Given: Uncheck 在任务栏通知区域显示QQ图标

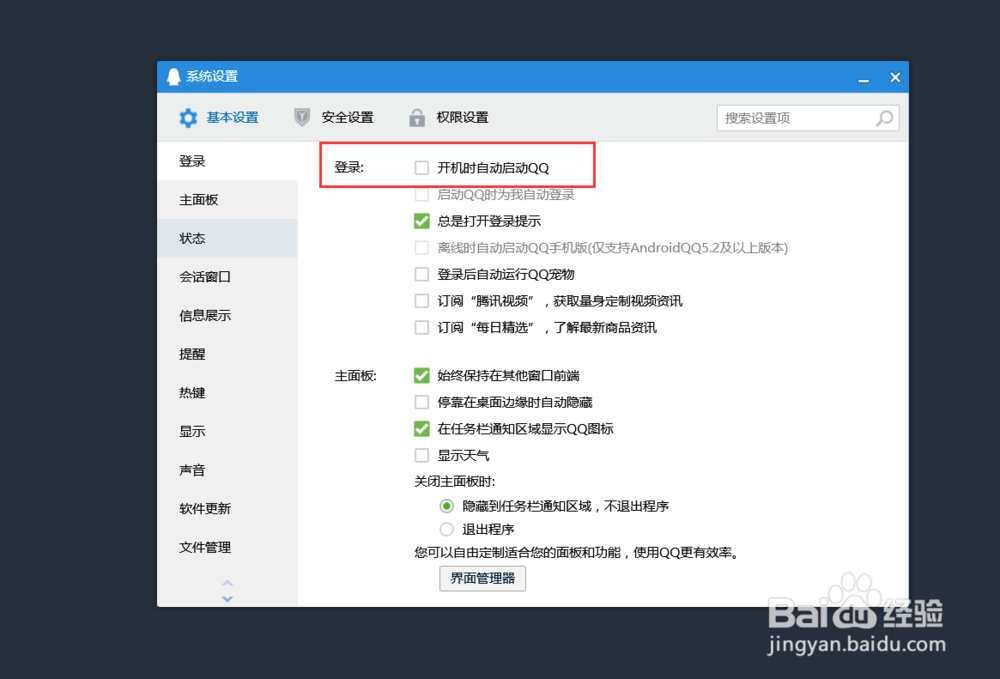Looking at the screenshot, I should [421, 428].
